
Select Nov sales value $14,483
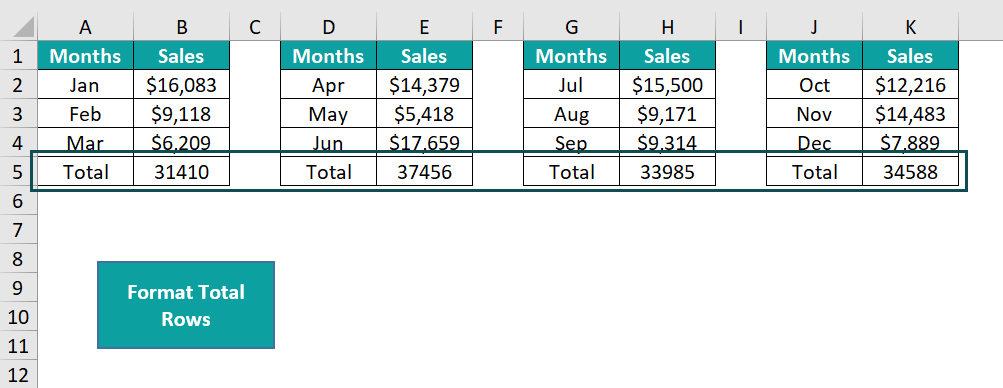click(910, 114)
